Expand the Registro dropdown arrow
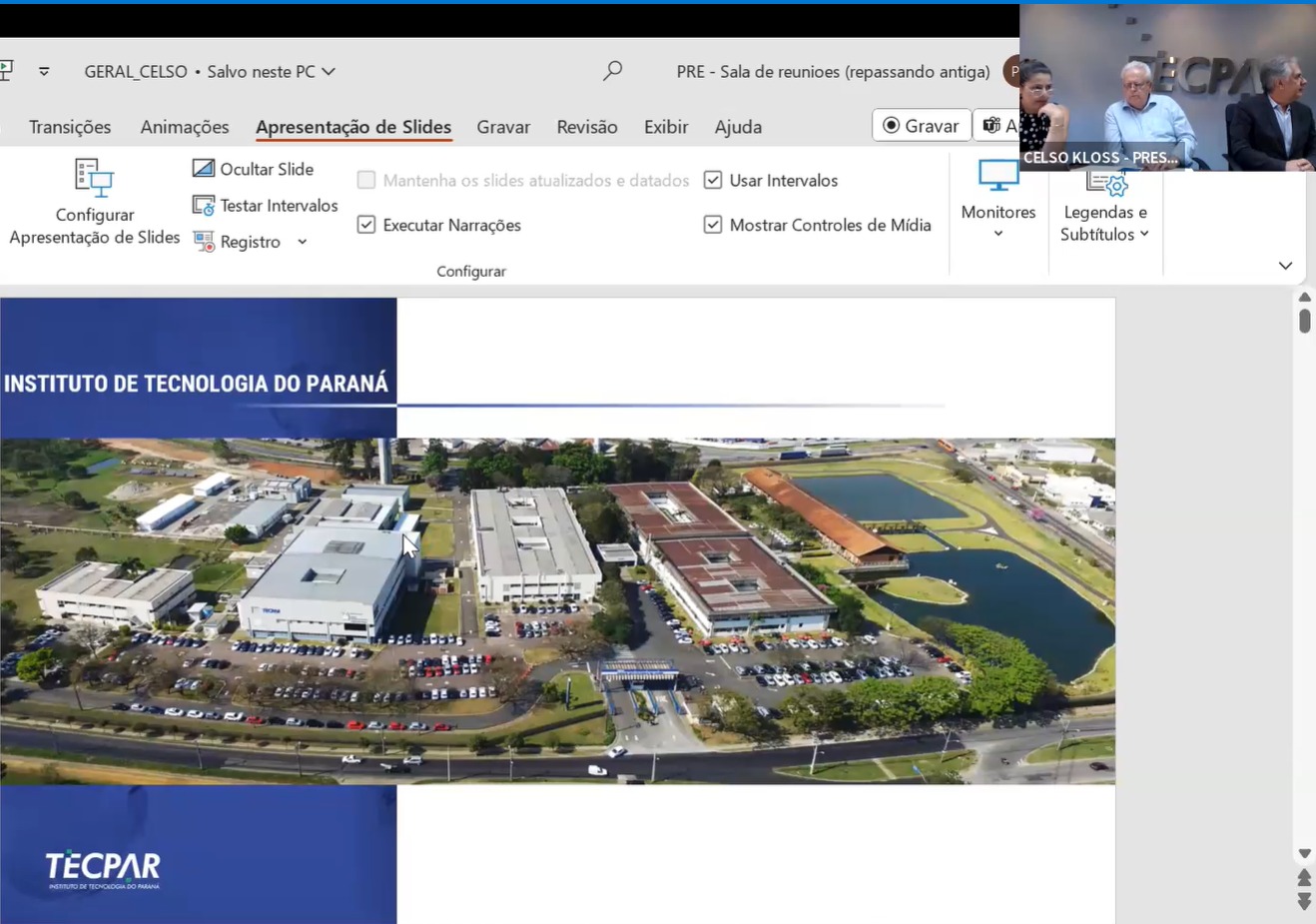 (x=302, y=242)
